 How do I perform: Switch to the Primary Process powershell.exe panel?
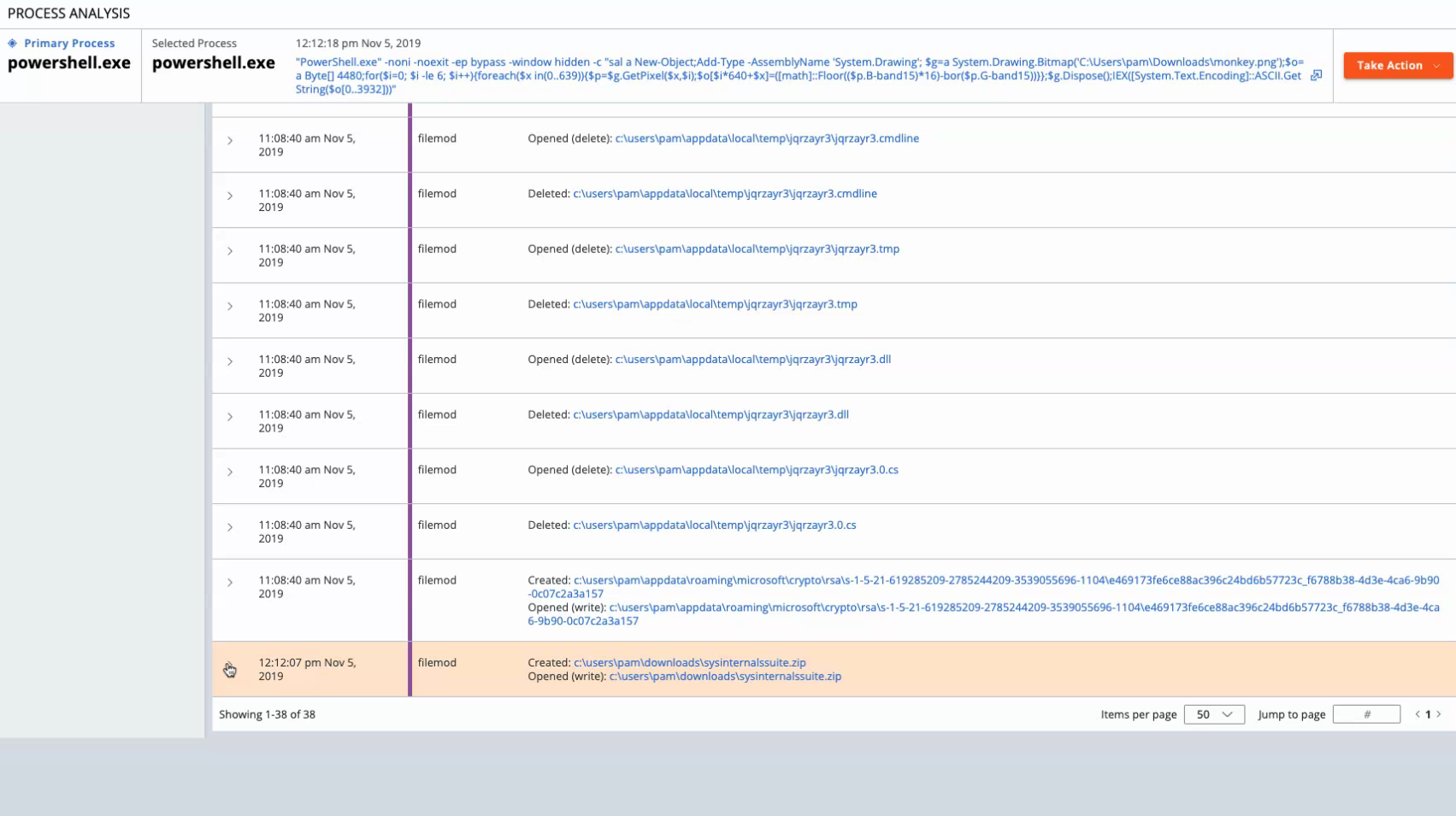click(x=70, y=62)
